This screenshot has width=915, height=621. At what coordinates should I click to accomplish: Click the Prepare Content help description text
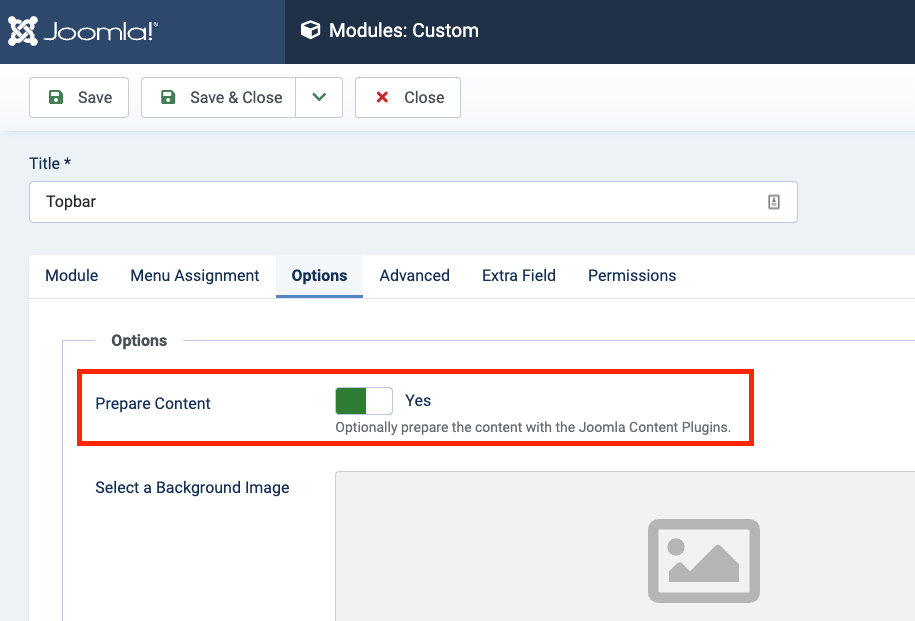533,427
